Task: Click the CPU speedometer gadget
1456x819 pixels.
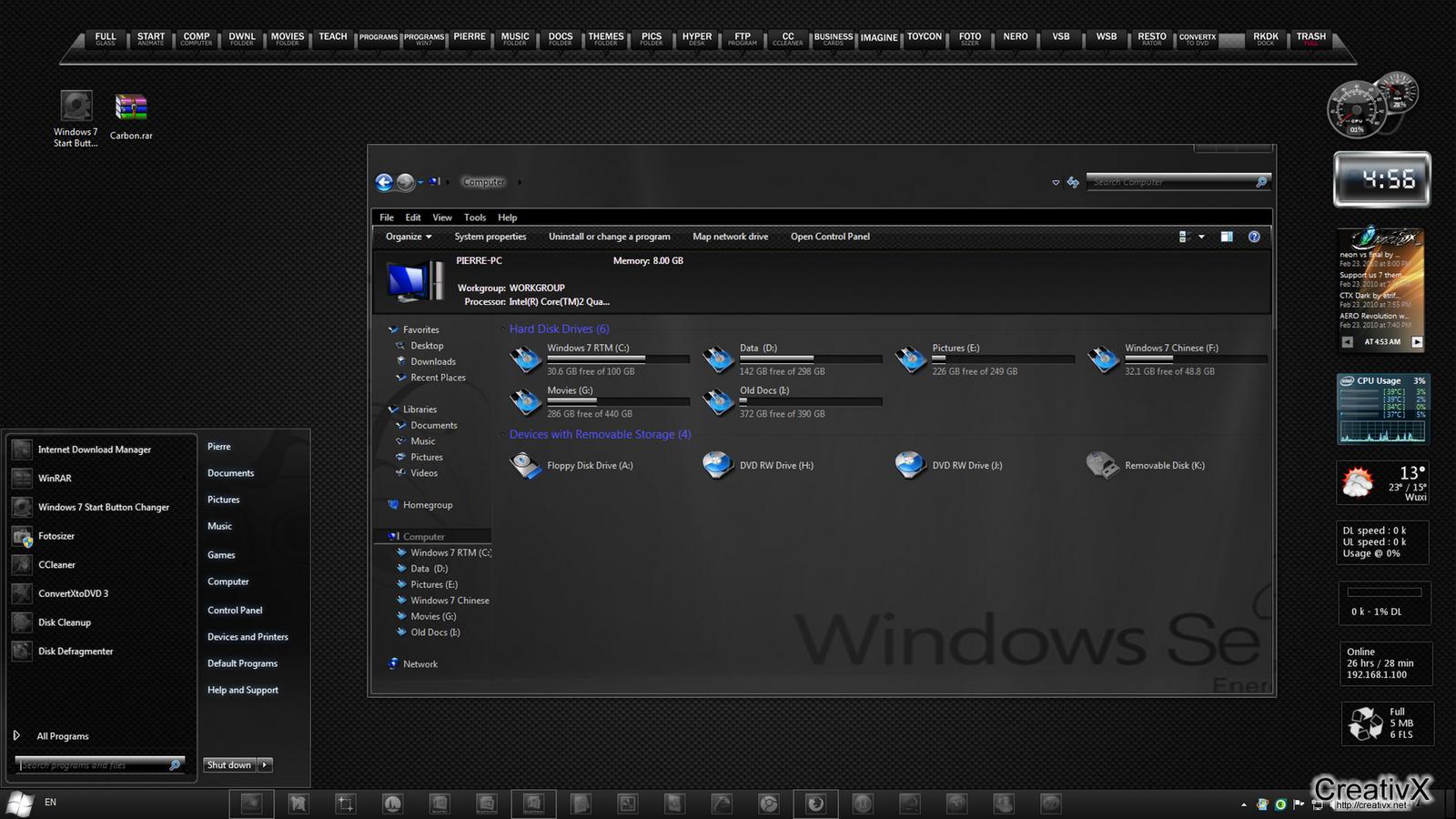Action: pos(1357,110)
